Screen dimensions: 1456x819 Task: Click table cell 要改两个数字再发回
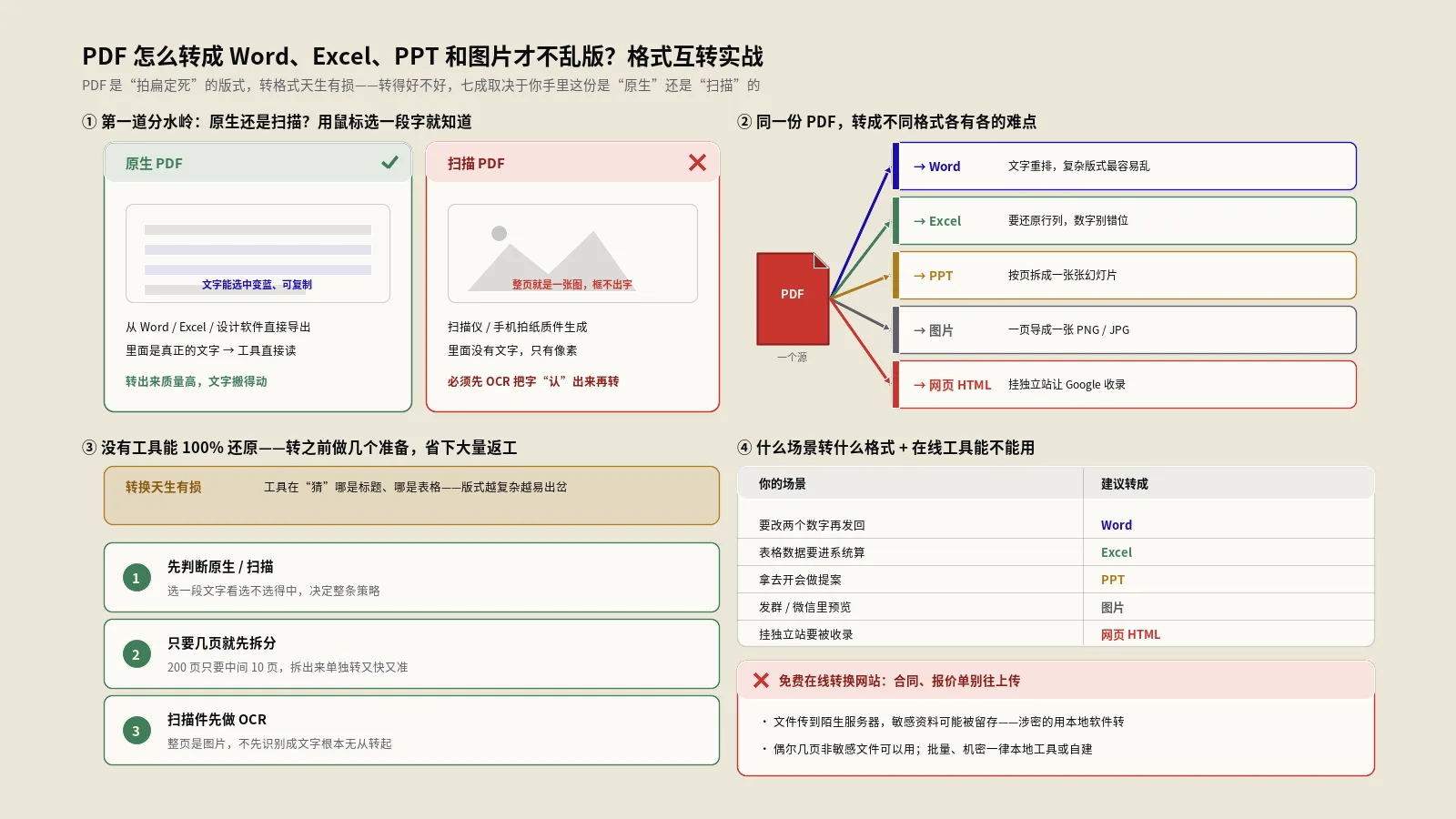tap(812, 525)
